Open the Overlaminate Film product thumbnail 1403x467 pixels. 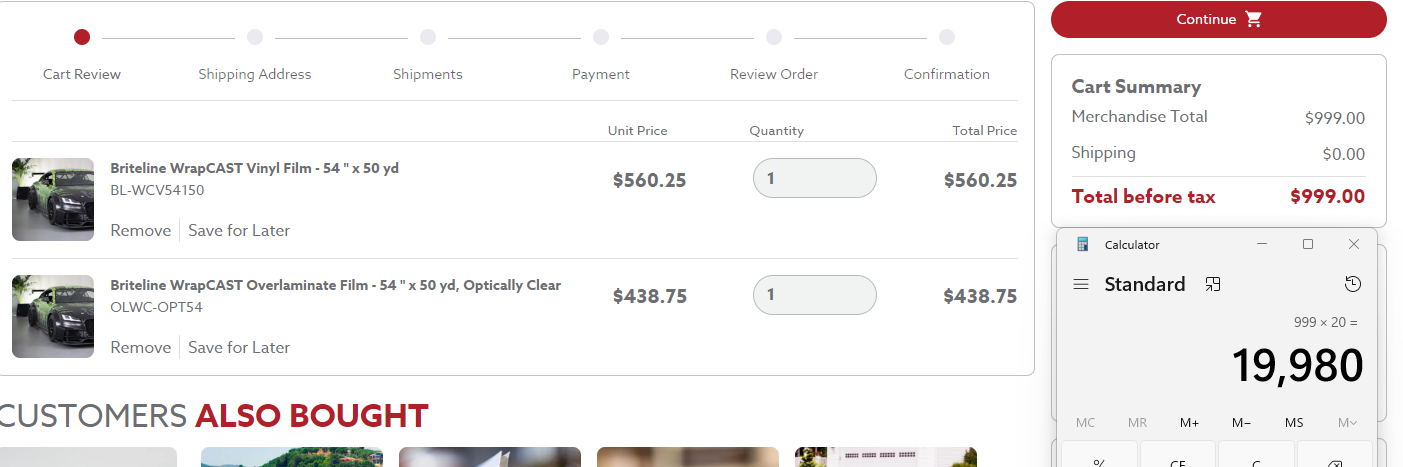[x=53, y=316]
